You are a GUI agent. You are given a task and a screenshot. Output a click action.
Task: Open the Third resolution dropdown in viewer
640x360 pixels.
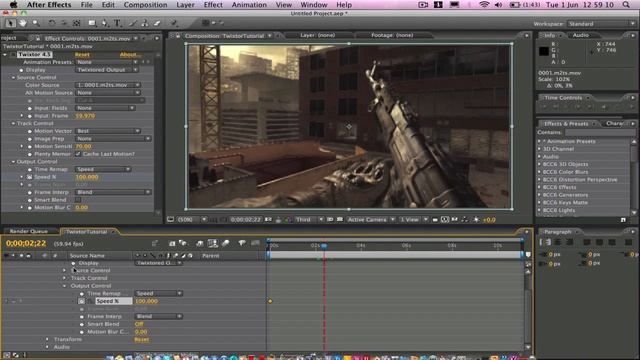tap(309, 220)
